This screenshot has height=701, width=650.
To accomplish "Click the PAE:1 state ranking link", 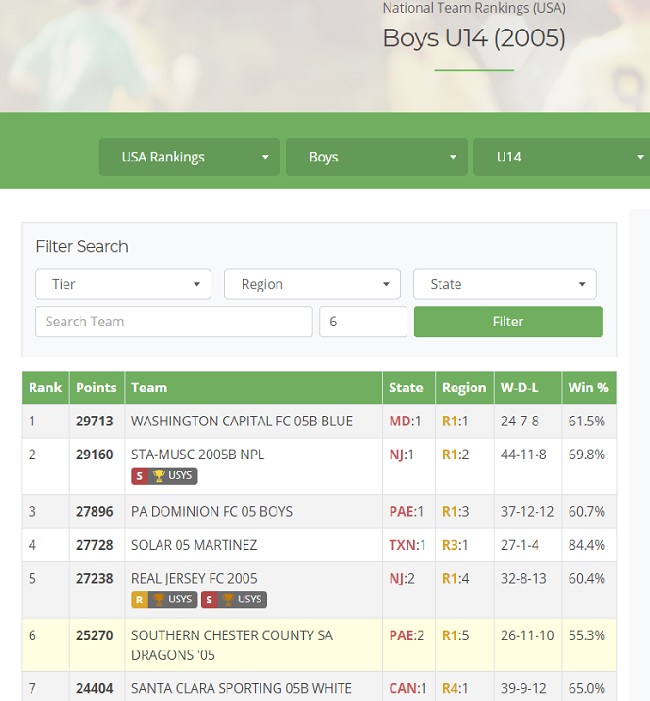I will (406, 511).
